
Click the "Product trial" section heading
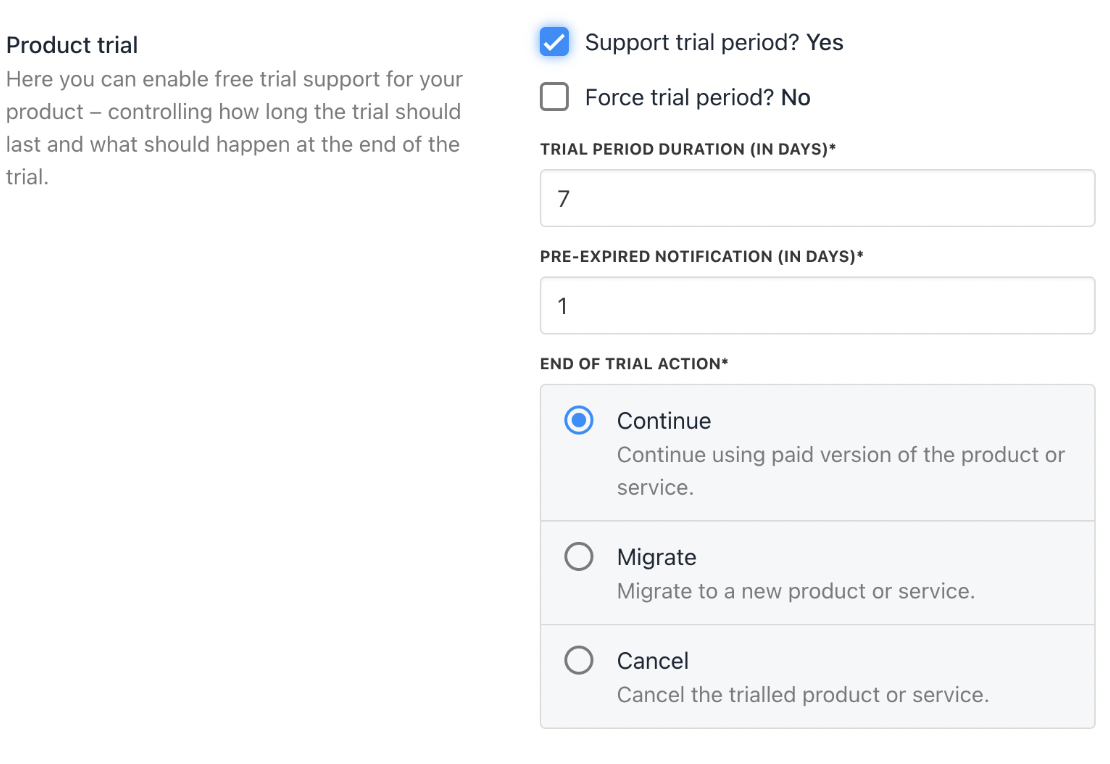(72, 45)
